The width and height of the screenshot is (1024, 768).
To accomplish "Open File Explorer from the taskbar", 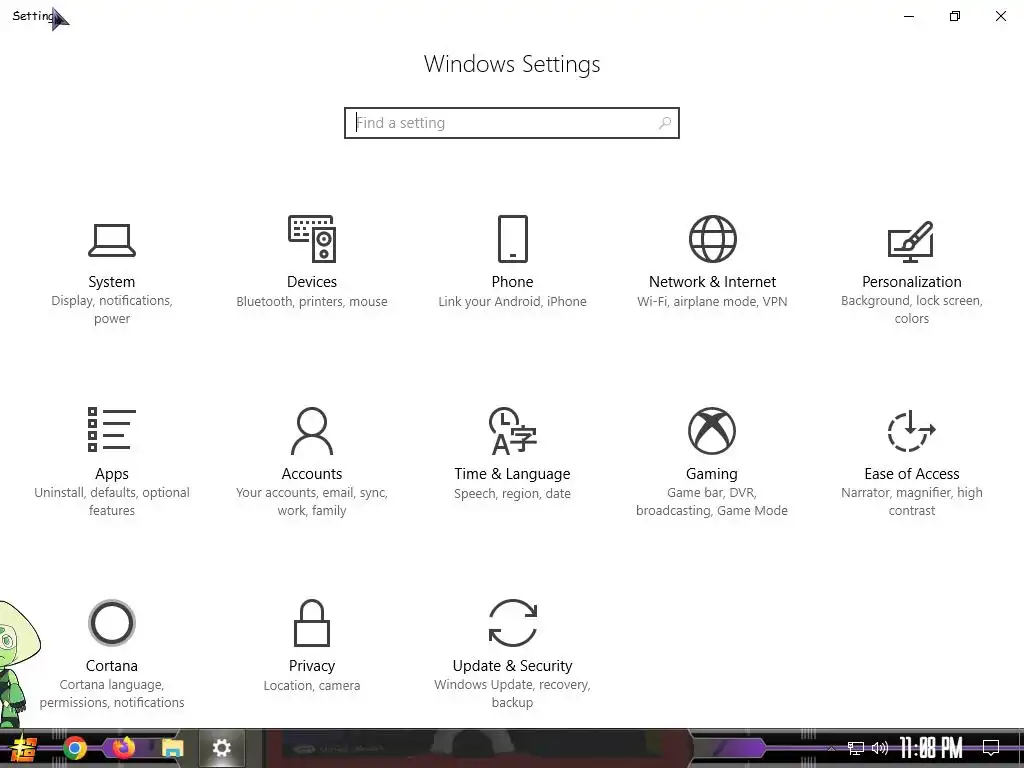I will (x=172, y=748).
